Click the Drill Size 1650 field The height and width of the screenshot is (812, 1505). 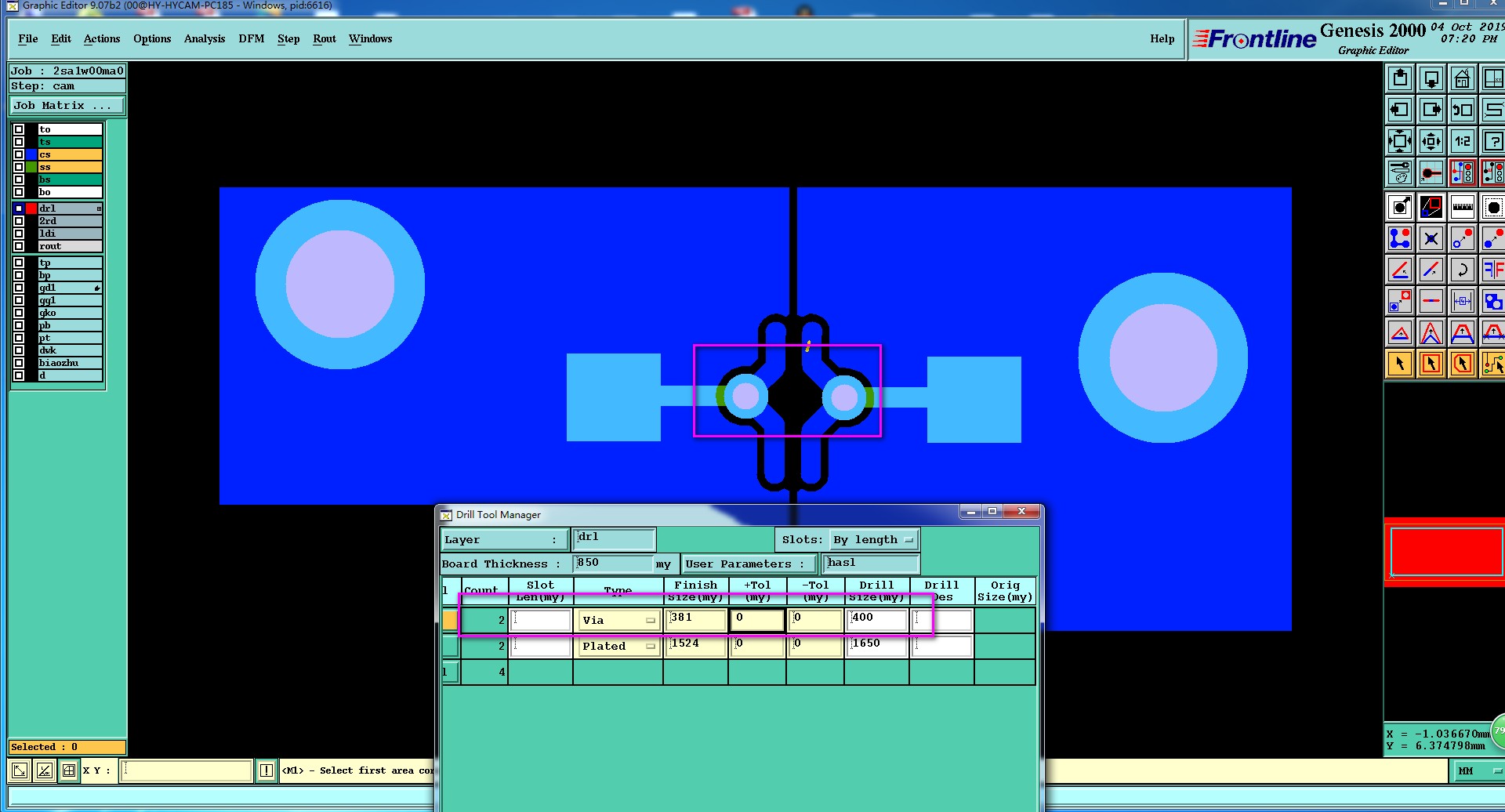click(x=877, y=646)
